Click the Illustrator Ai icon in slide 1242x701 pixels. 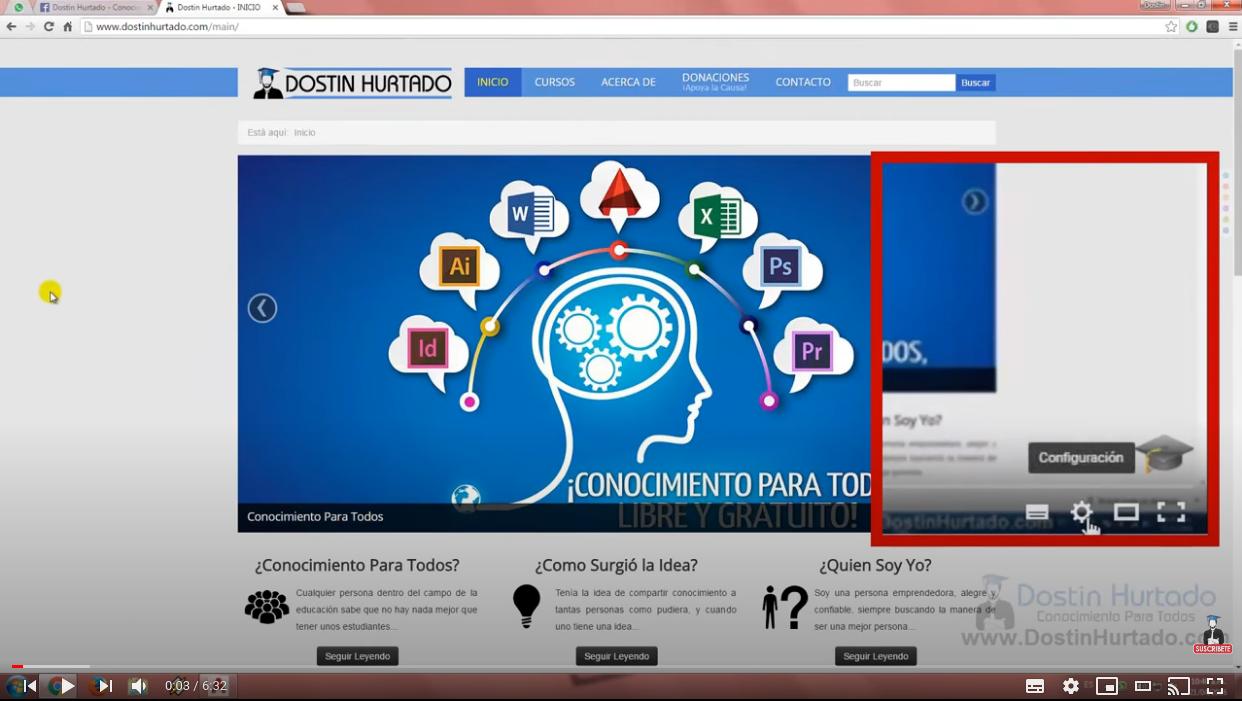[460, 267]
